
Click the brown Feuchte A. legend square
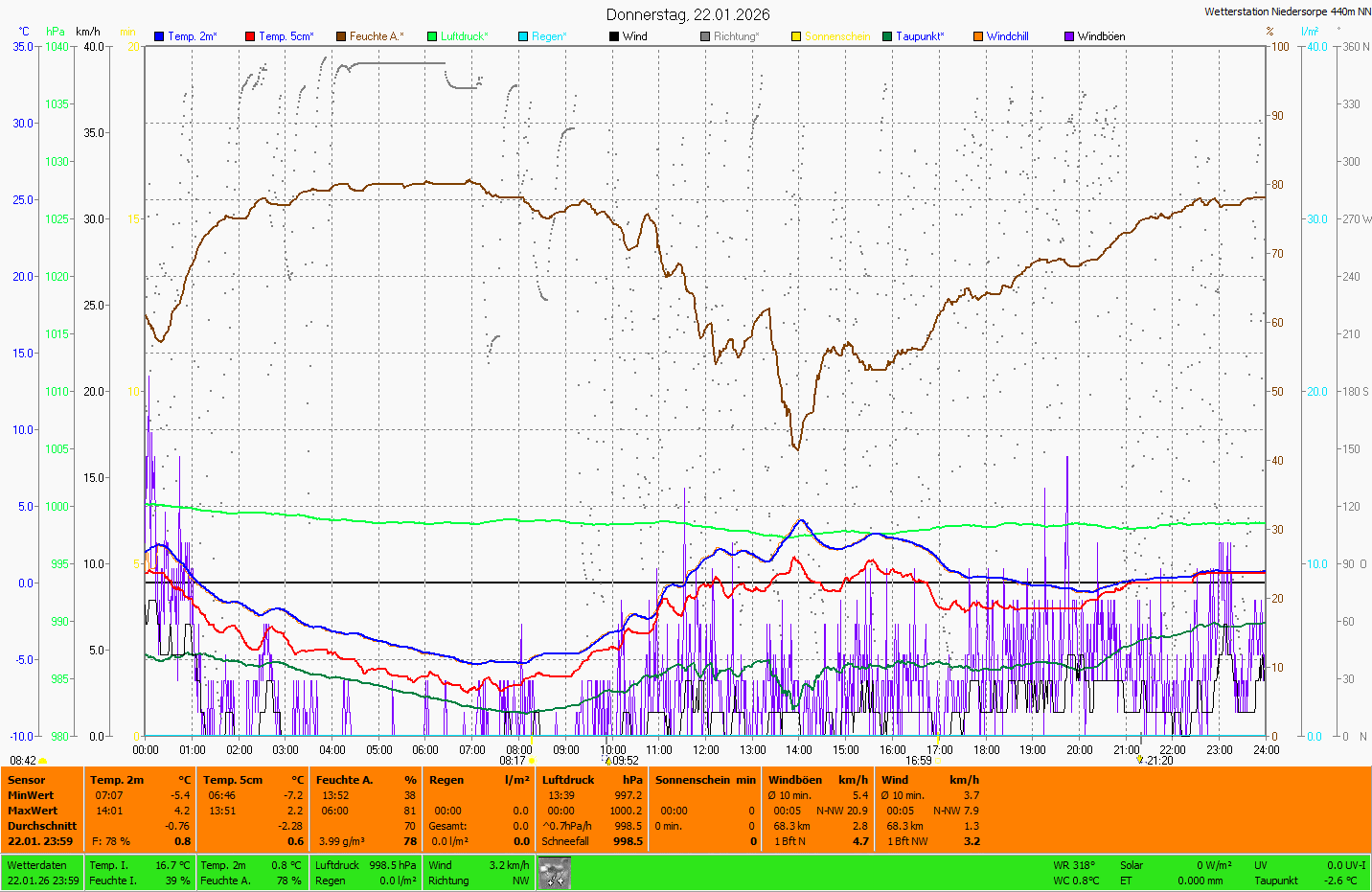coord(341,36)
